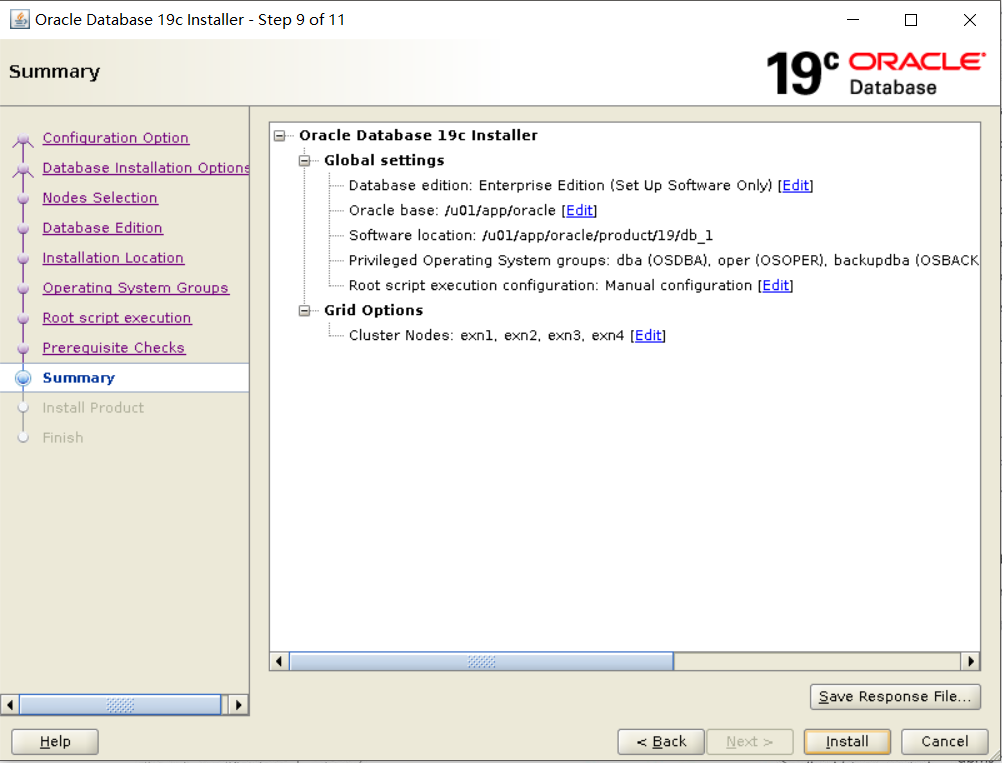Minimize the installer window
This screenshot has width=1002, height=763.
pyautogui.click(x=852, y=20)
